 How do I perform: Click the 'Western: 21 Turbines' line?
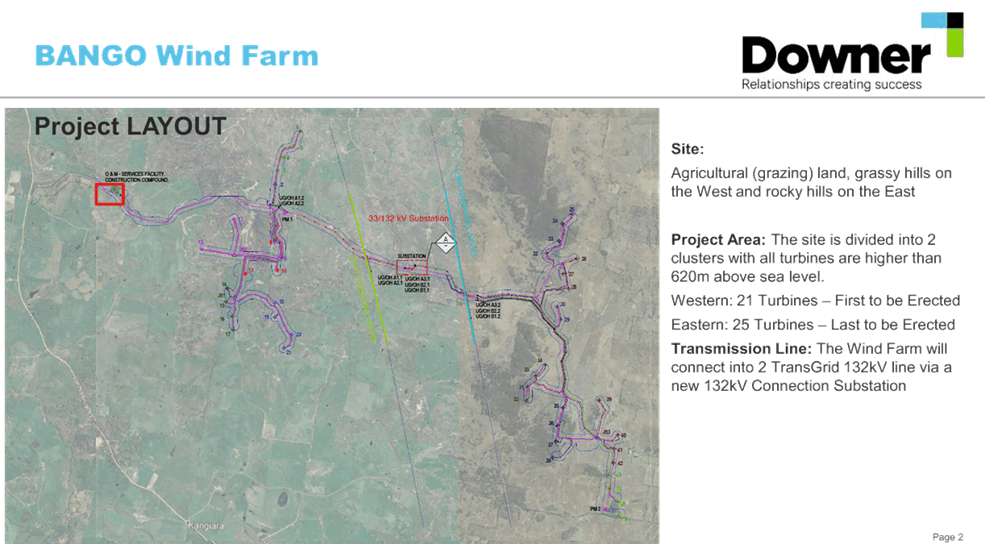coord(815,301)
